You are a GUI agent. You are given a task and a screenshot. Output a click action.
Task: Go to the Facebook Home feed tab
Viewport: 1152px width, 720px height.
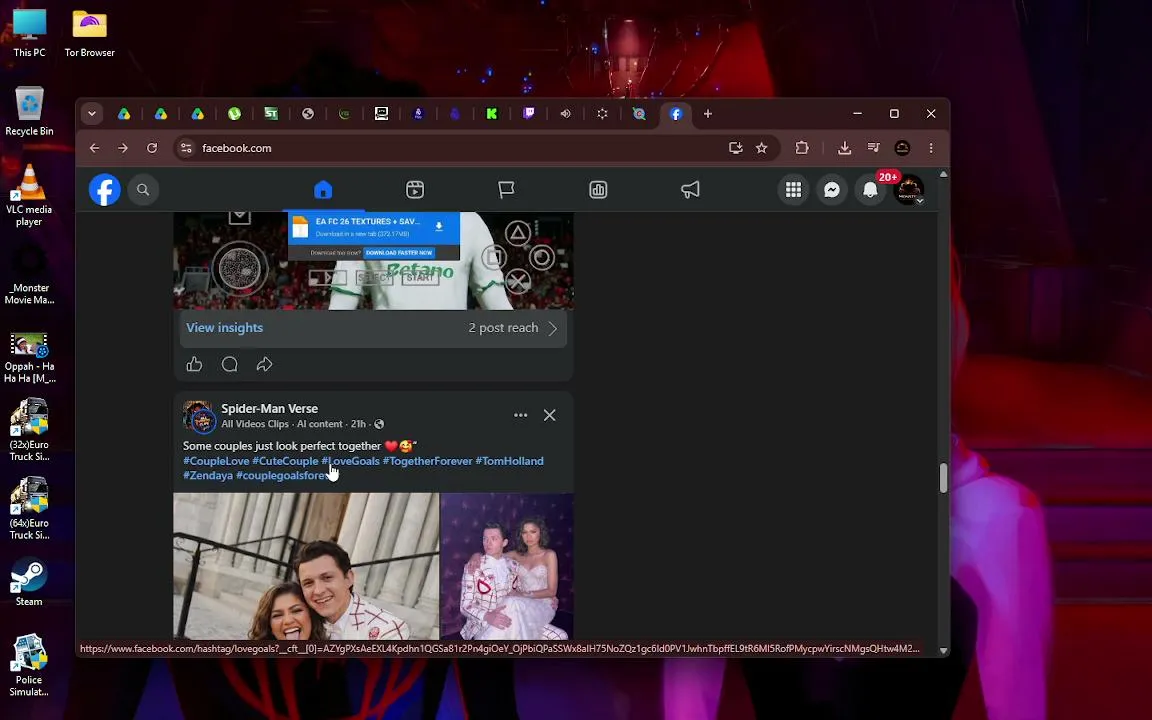(323, 190)
